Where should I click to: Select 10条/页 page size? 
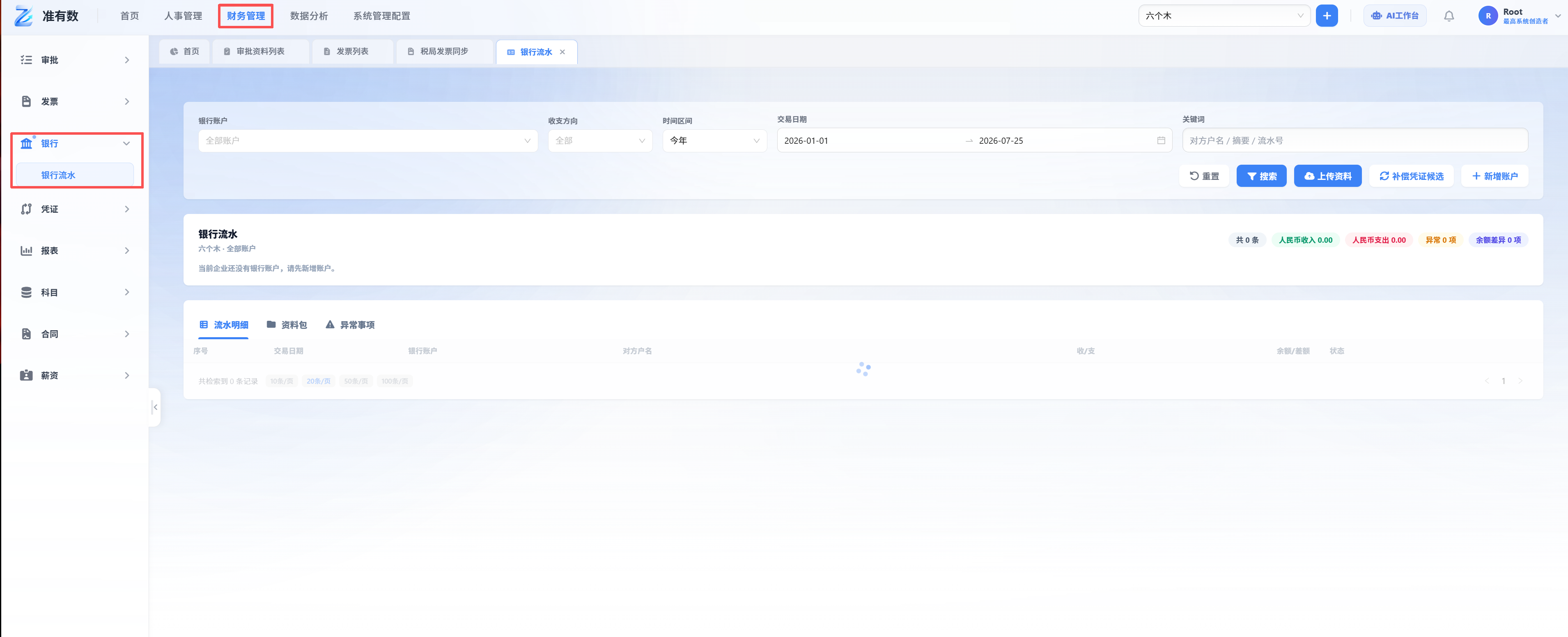pos(281,381)
